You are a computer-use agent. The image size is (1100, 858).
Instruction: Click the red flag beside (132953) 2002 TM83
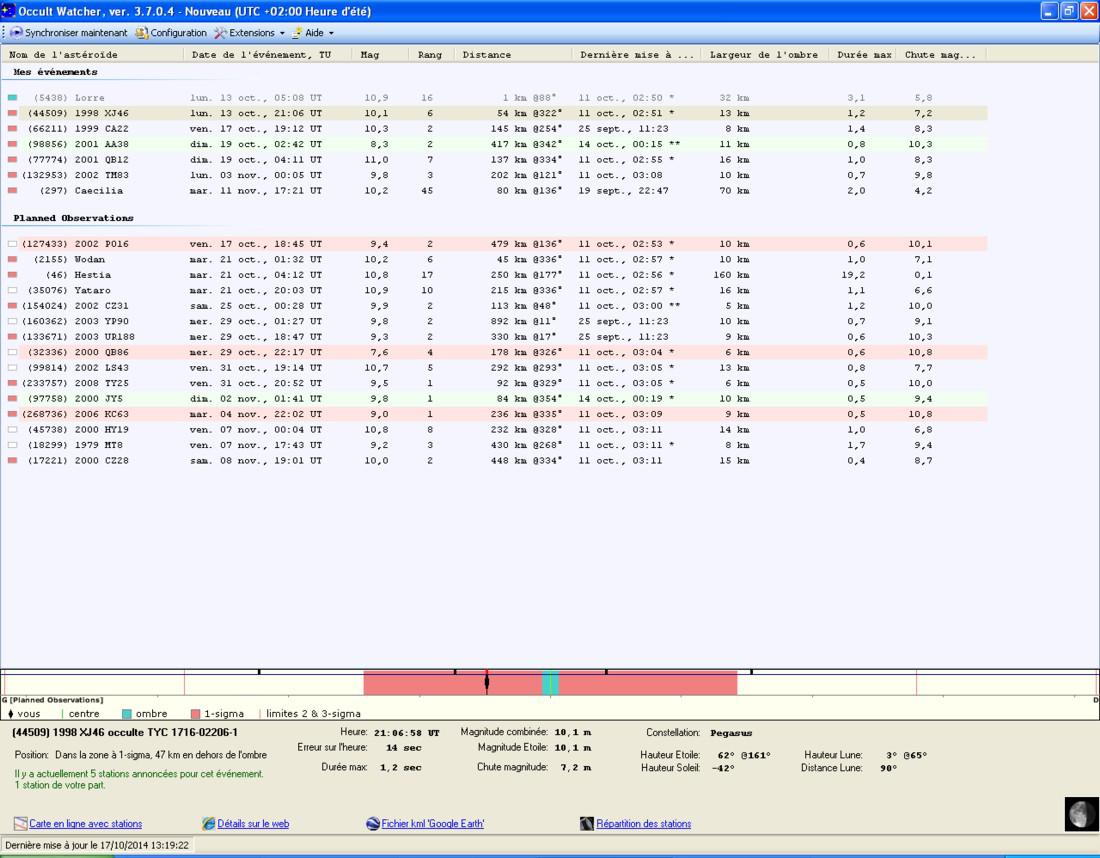13,175
